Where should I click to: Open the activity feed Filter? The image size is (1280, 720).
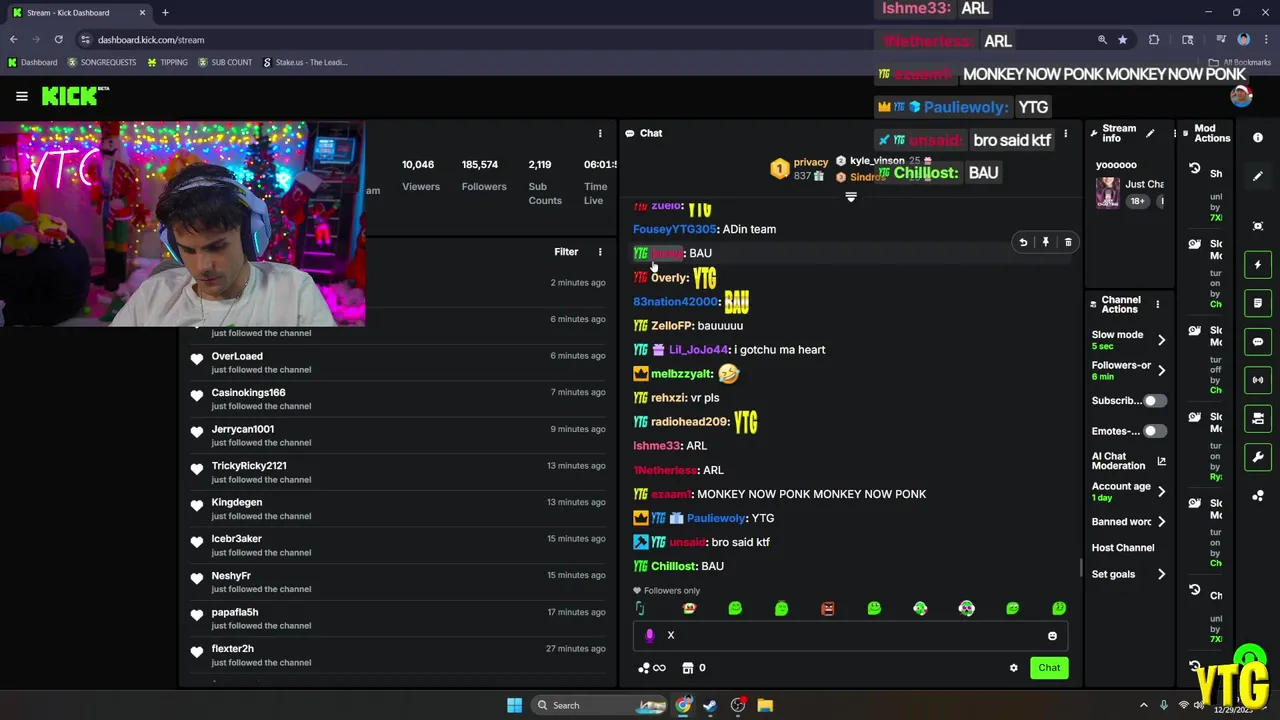(x=566, y=252)
